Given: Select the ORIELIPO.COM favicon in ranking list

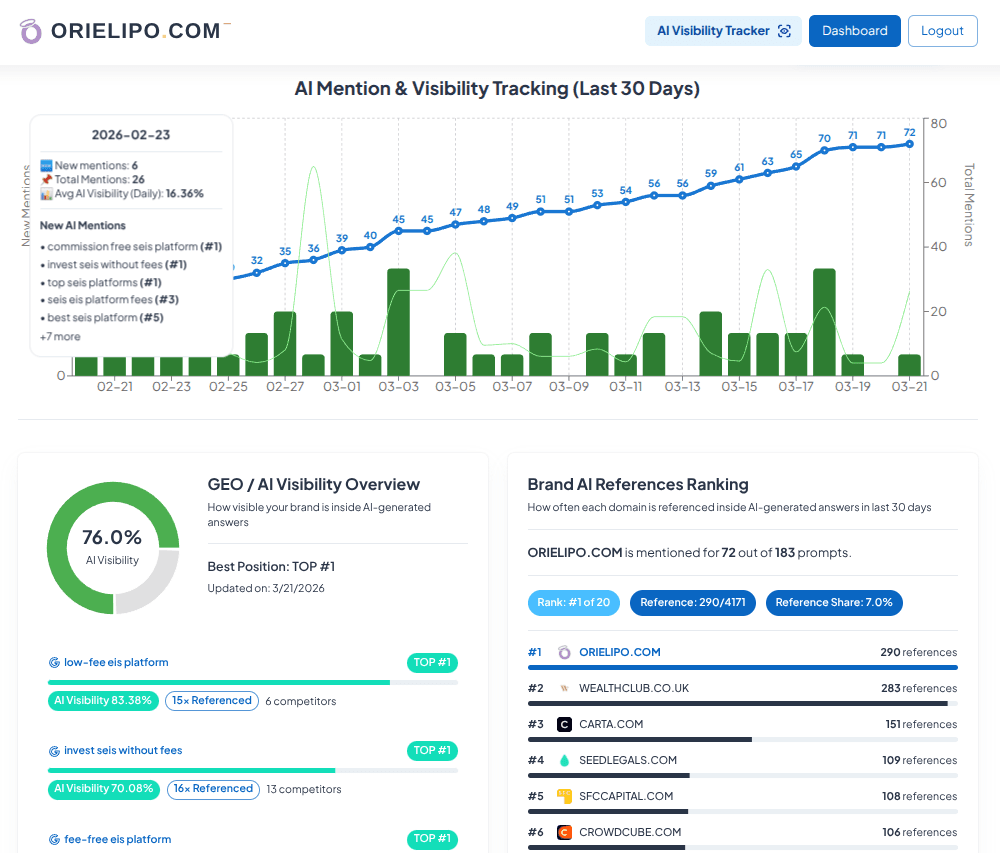Looking at the screenshot, I should tap(564, 652).
